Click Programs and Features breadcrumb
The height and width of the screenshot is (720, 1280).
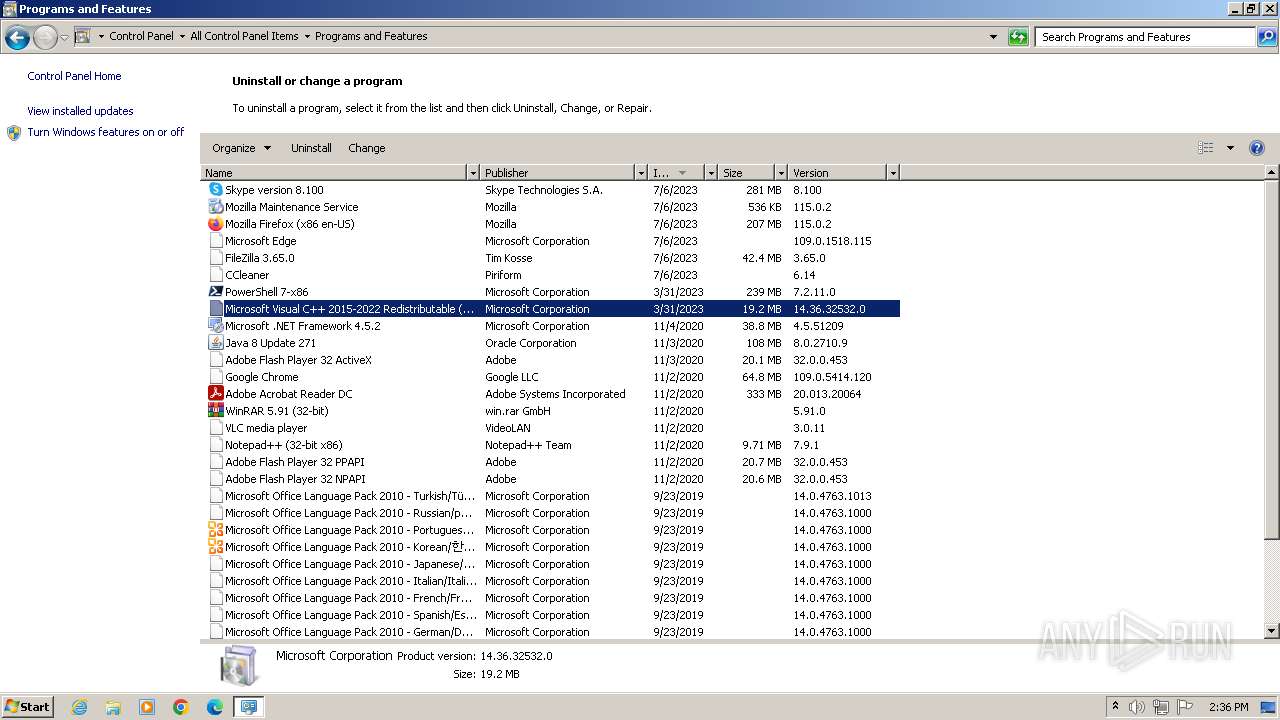[x=371, y=36]
